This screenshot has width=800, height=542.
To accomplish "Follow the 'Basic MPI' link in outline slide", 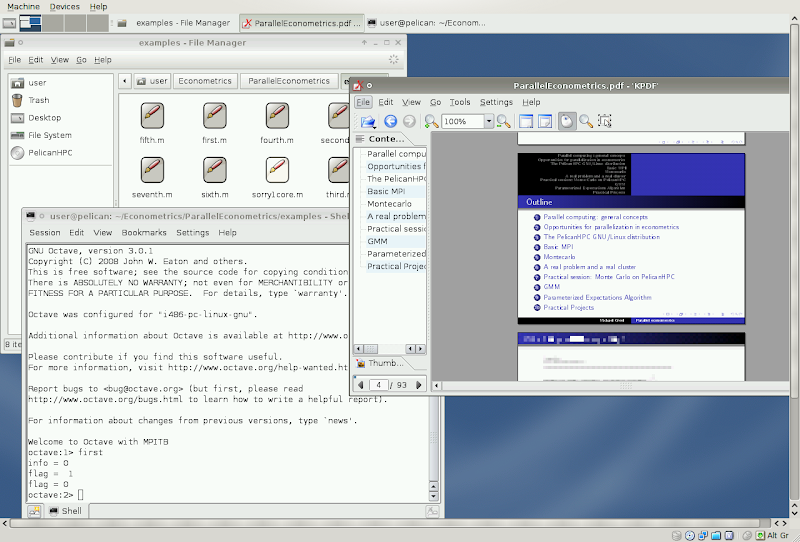I will click(558, 246).
